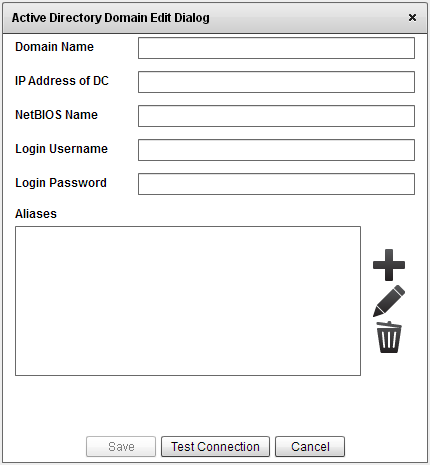This screenshot has width=430, height=465.
Task: Click the greyed-out Save button
Action: click(121, 447)
